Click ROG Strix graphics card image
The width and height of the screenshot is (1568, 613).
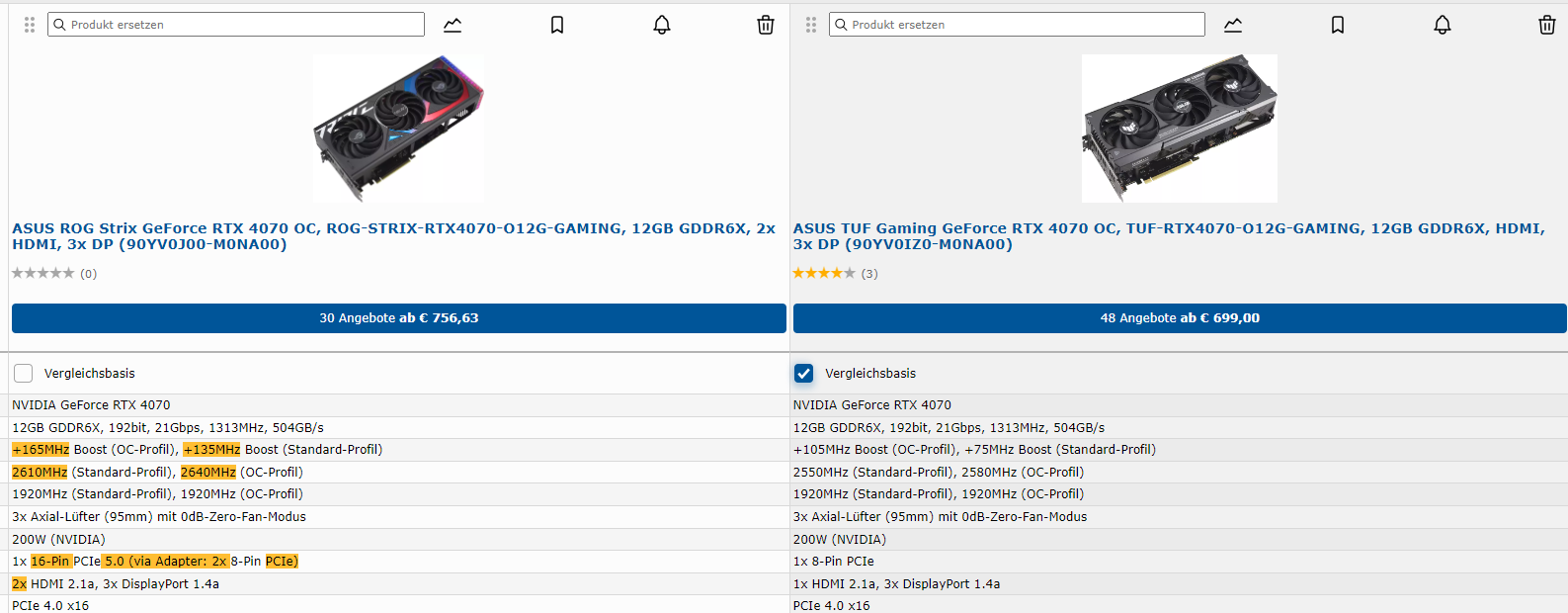(x=398, y=128)
